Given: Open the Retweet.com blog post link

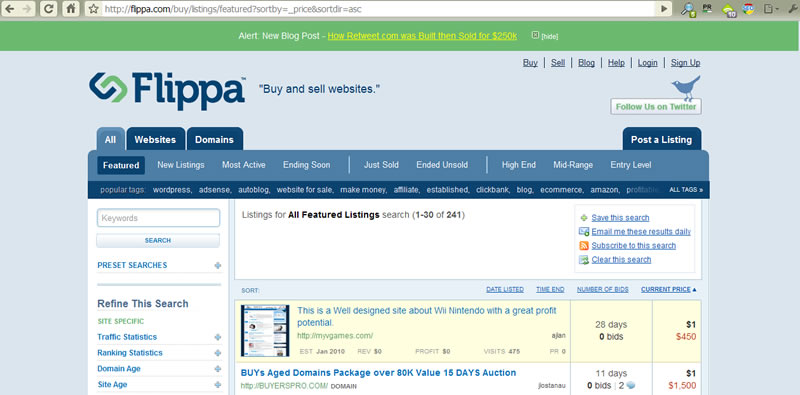Looking at the screenshot, I should [422, 36].
